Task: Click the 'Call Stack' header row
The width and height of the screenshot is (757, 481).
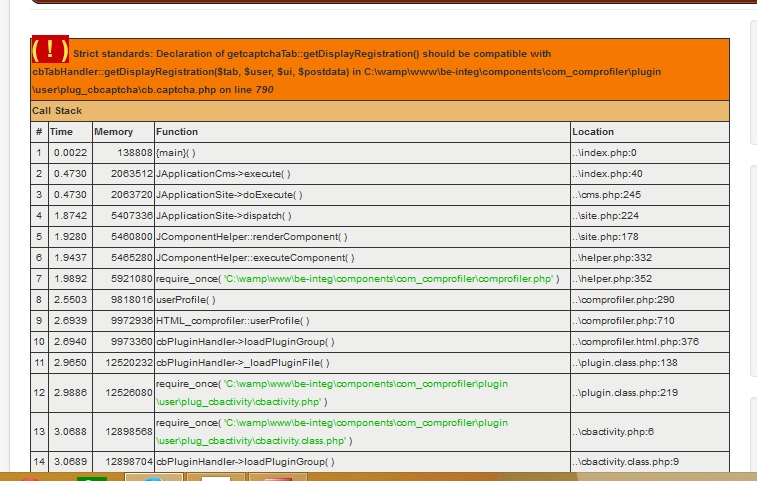Action: [380, 111]
